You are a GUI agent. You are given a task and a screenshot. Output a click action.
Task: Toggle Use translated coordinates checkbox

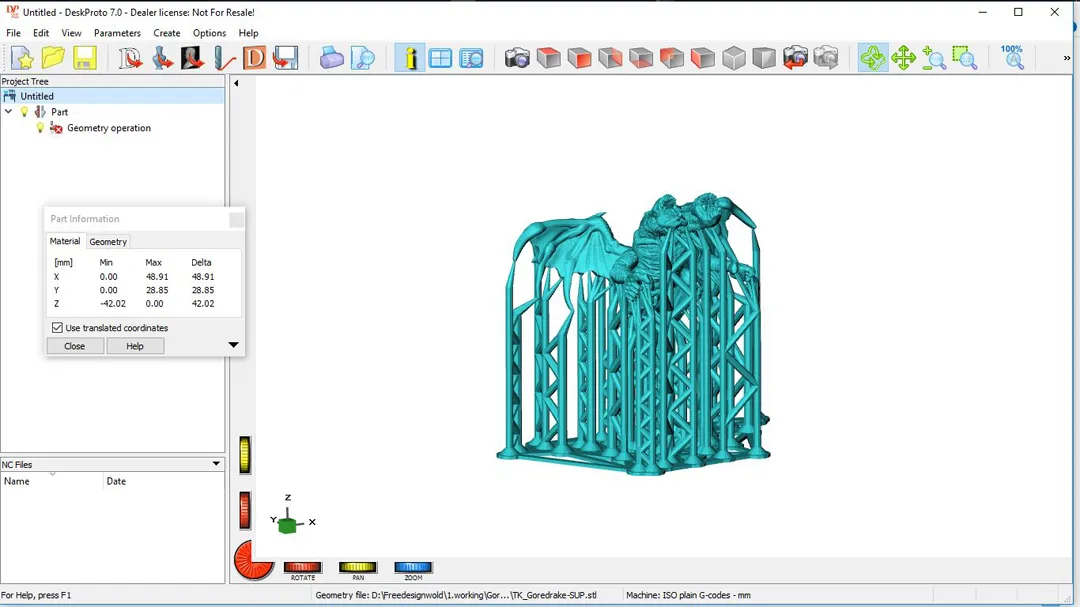pyautogui.click(x=57, y=328)
